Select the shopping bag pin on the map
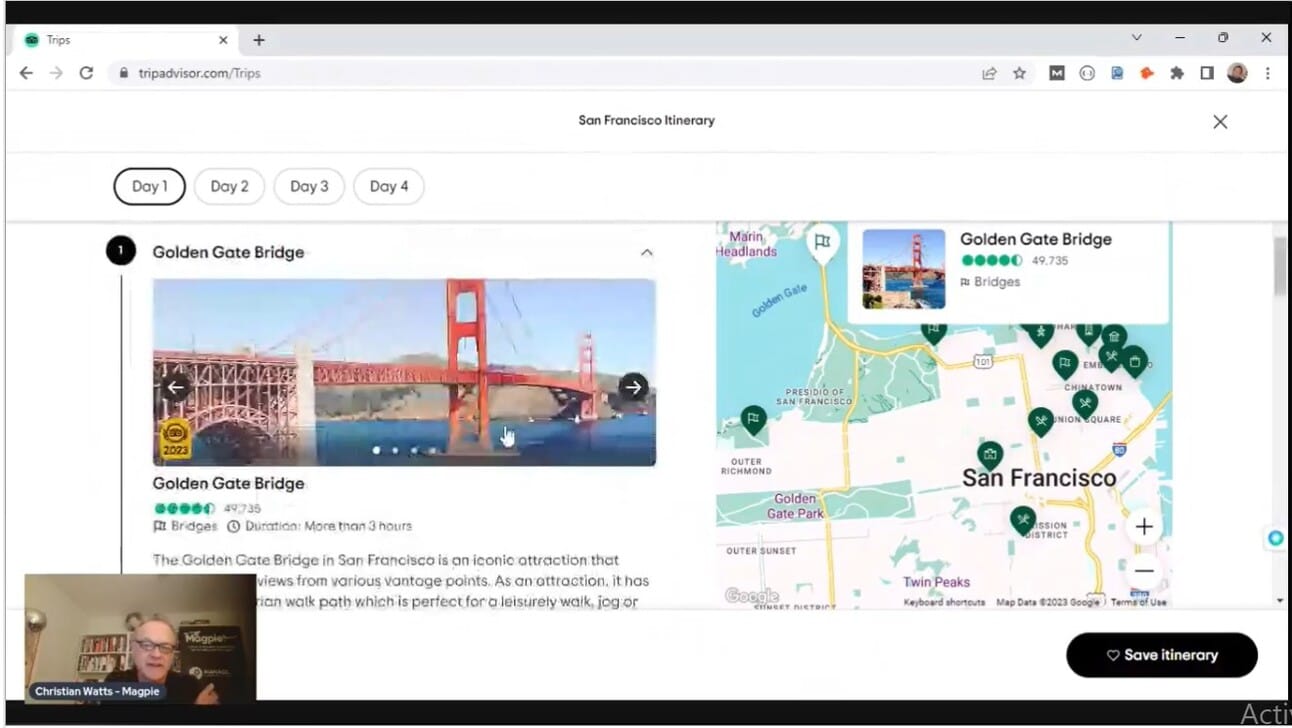 point(1134,360)
